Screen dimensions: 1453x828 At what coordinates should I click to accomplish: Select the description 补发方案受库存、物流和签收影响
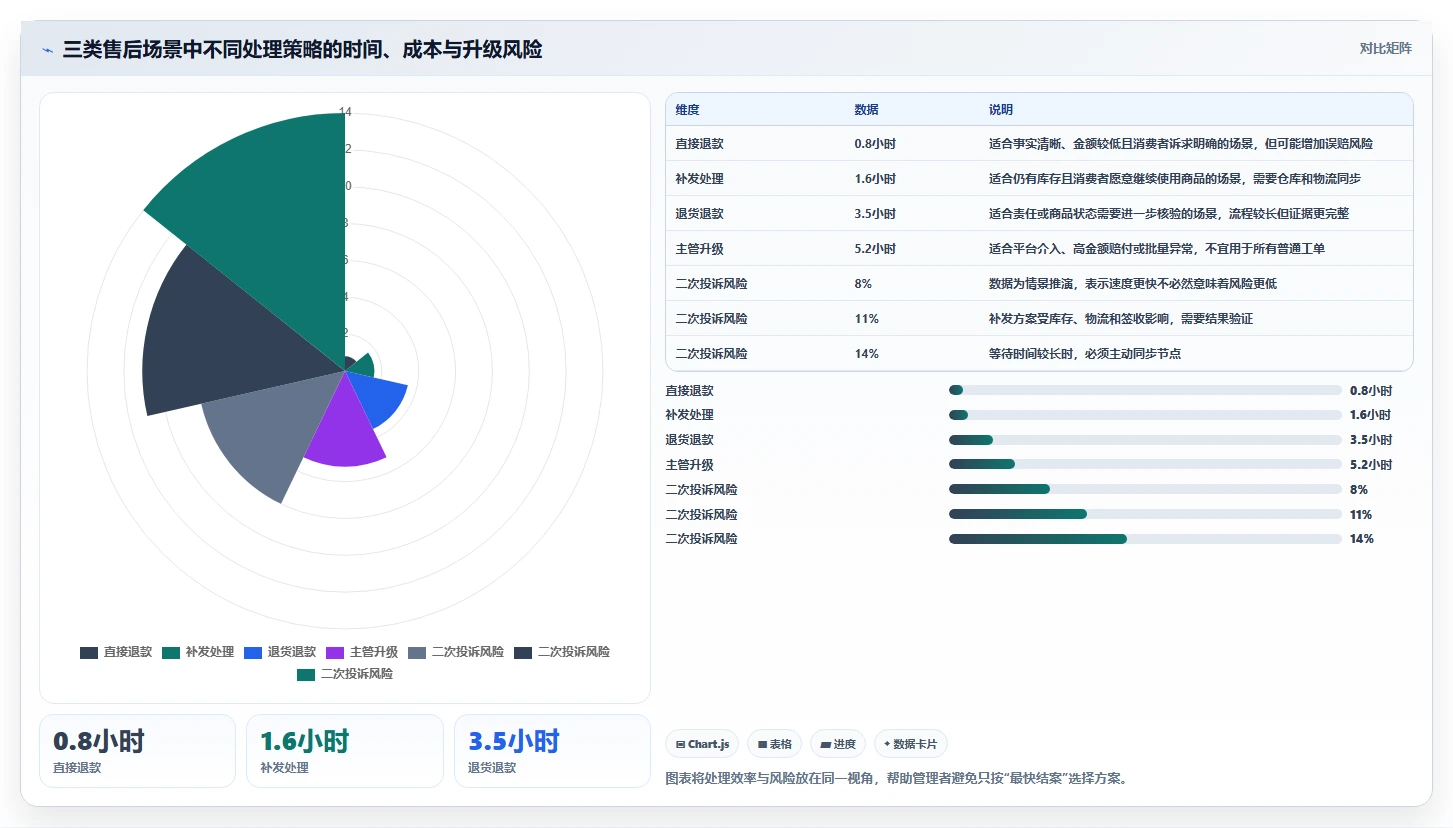[1121, 318]
